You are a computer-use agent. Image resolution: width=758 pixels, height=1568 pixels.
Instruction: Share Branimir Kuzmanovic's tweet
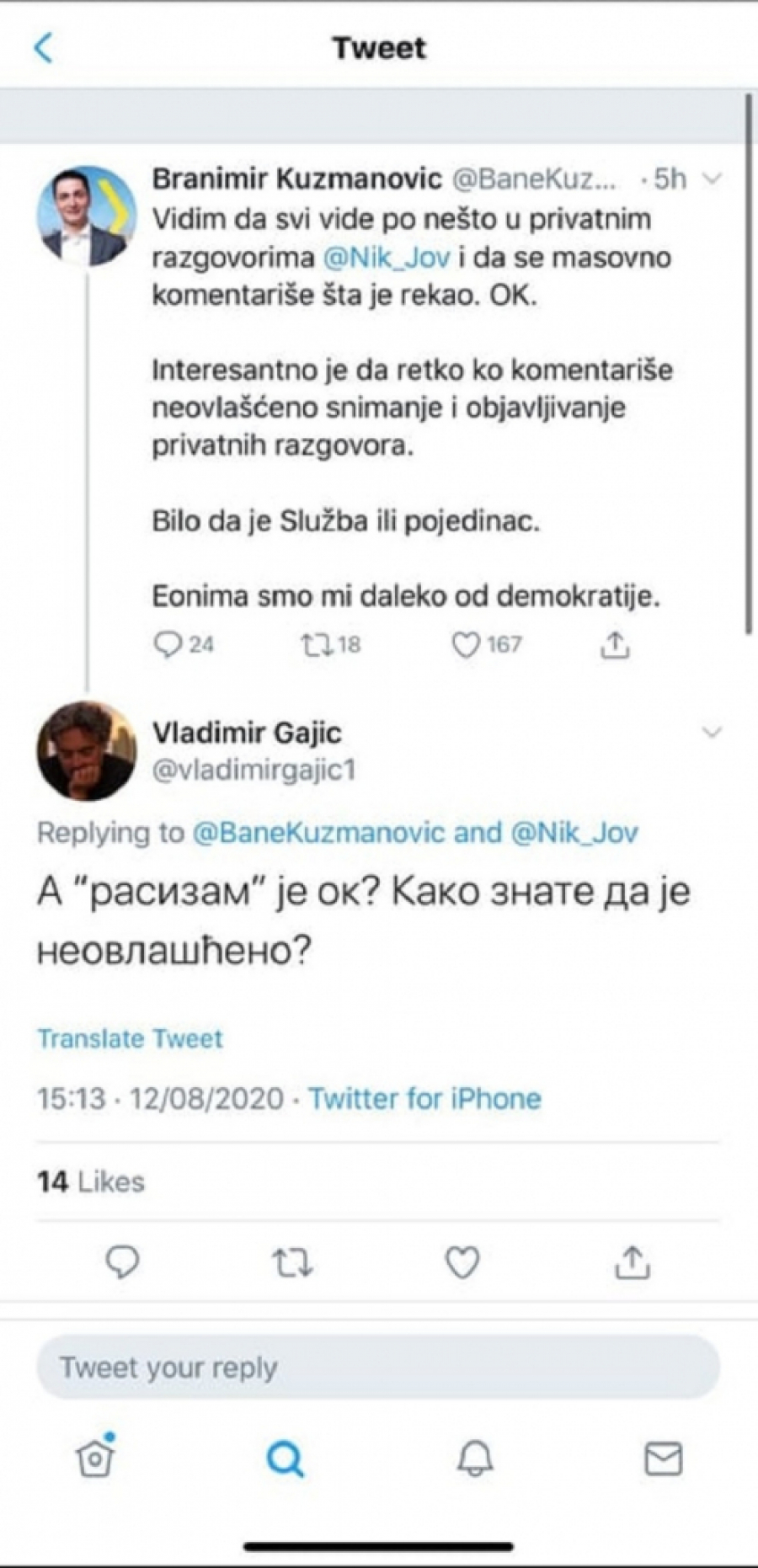coord(616,645)
